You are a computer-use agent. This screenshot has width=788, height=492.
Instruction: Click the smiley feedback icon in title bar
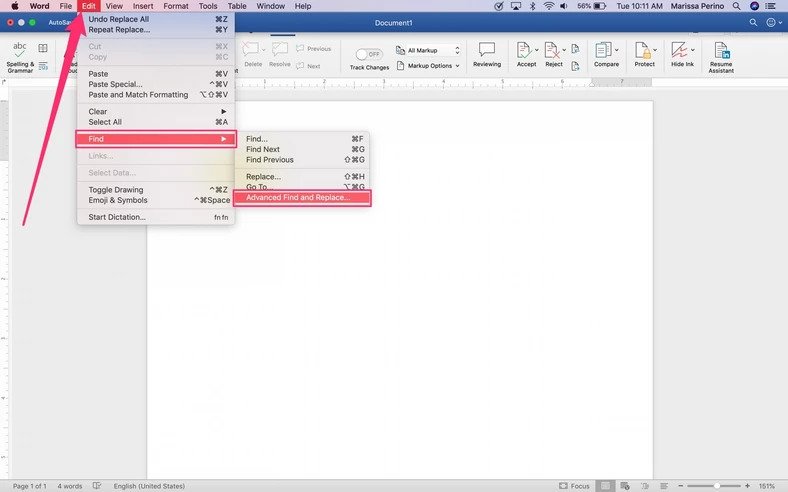coord(770,23)
